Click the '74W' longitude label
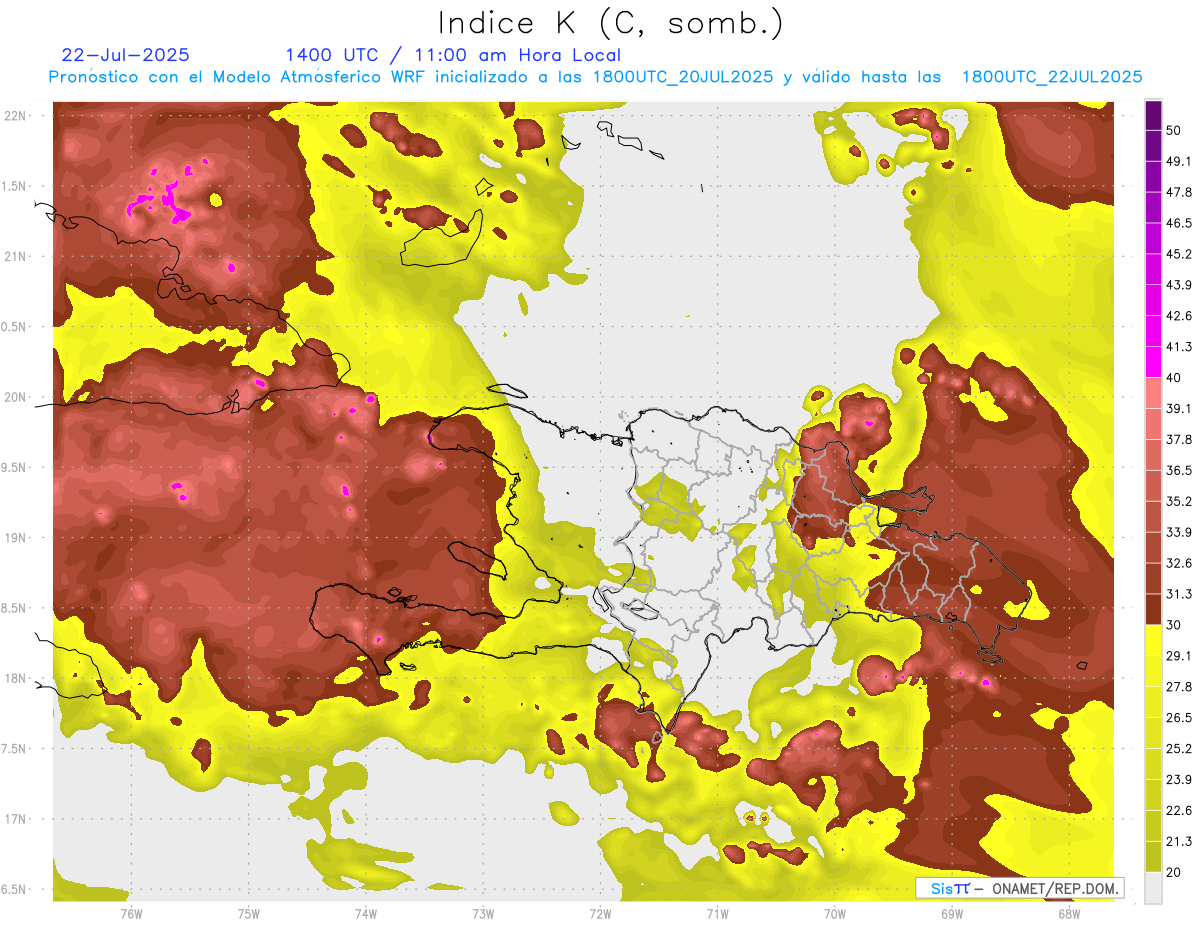The width and height of the screenshot is (1200, 927). tap(366, 914)
